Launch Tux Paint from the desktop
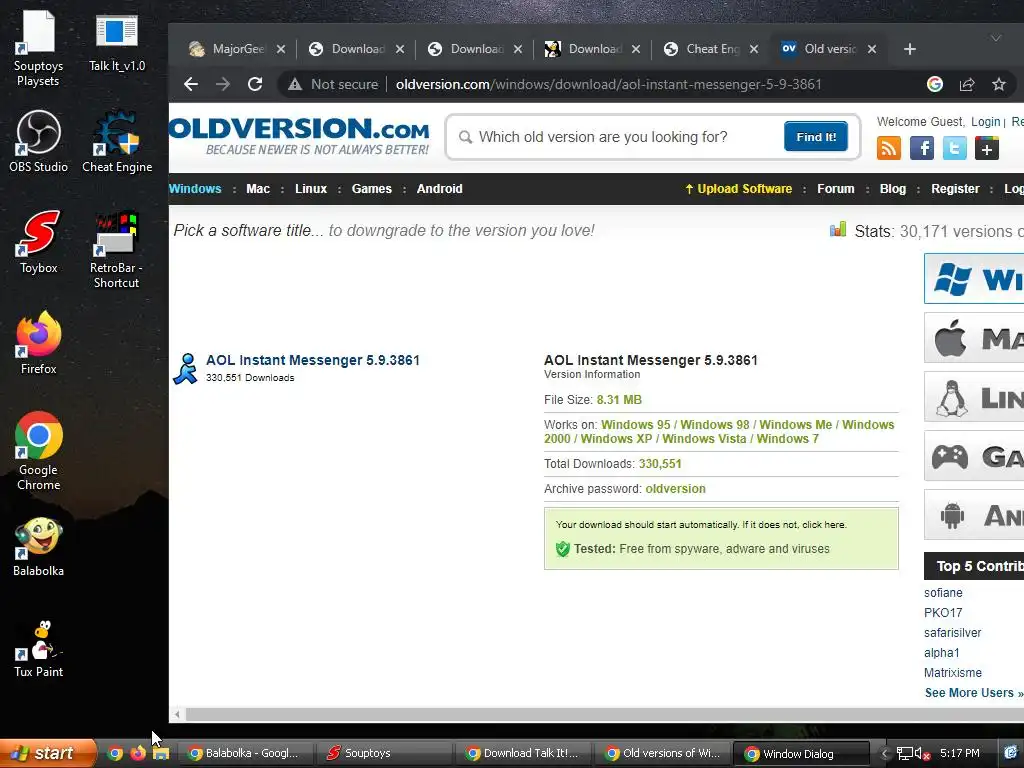This screenshot has width=1024, height=768. click(38, 648)
